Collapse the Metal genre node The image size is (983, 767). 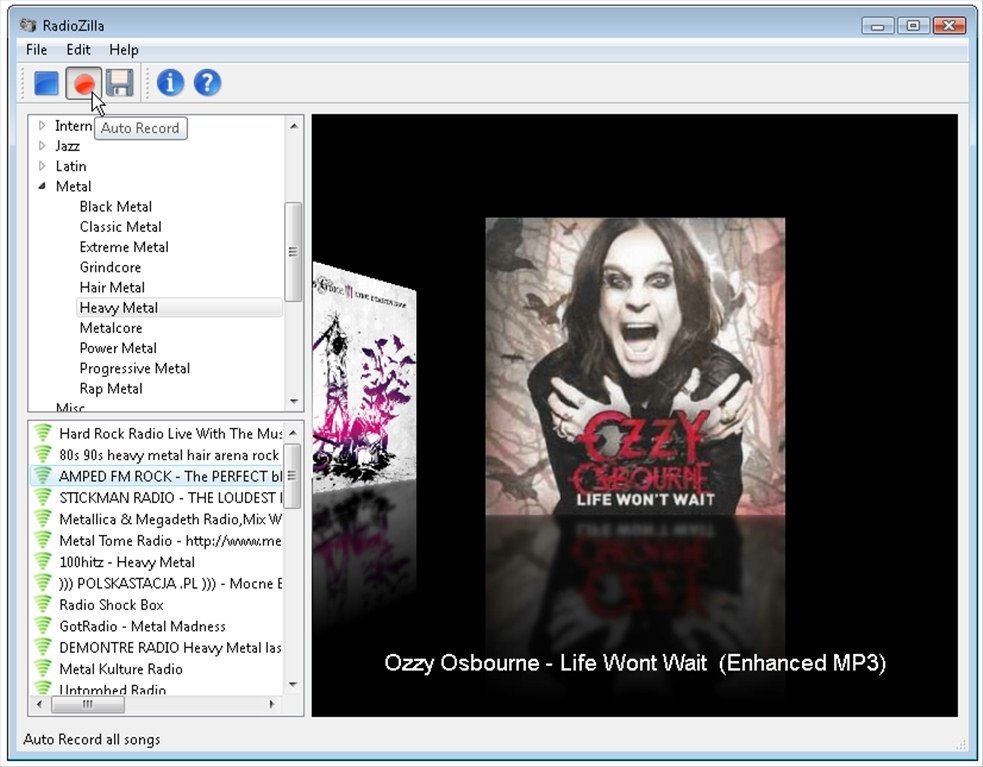tap(42, 186)
